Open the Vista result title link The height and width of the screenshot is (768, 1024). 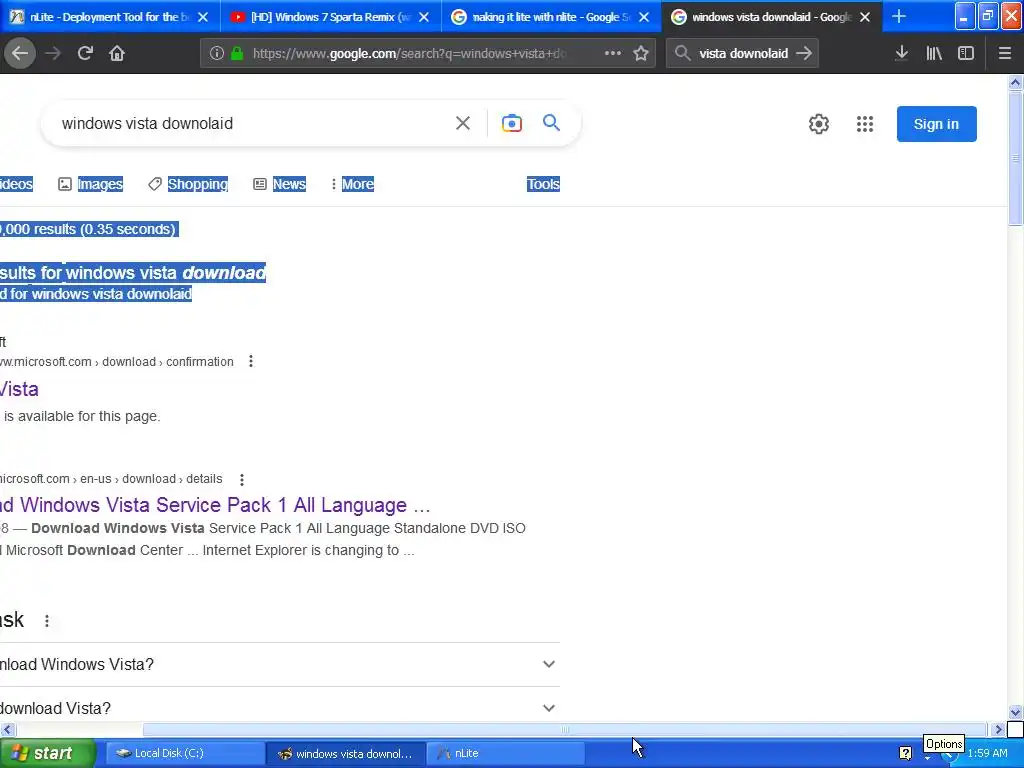(20, 389)
